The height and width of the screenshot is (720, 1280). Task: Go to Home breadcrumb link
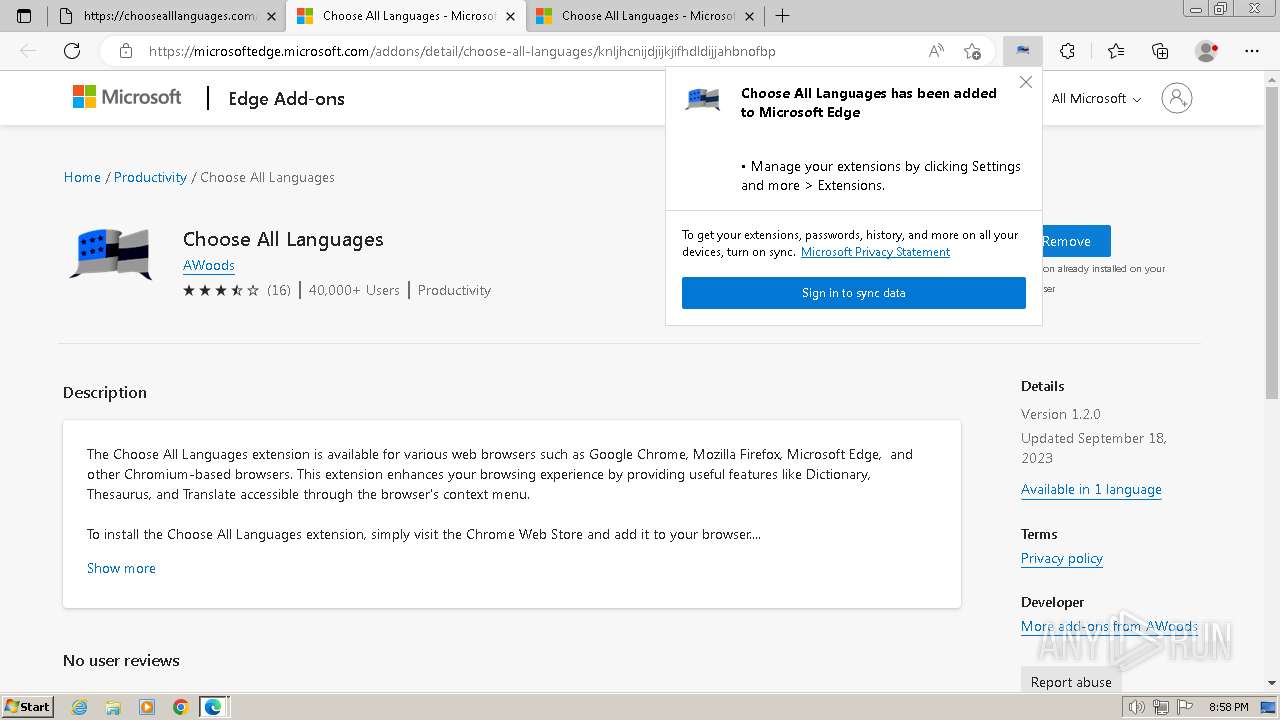tap(82, 177)
